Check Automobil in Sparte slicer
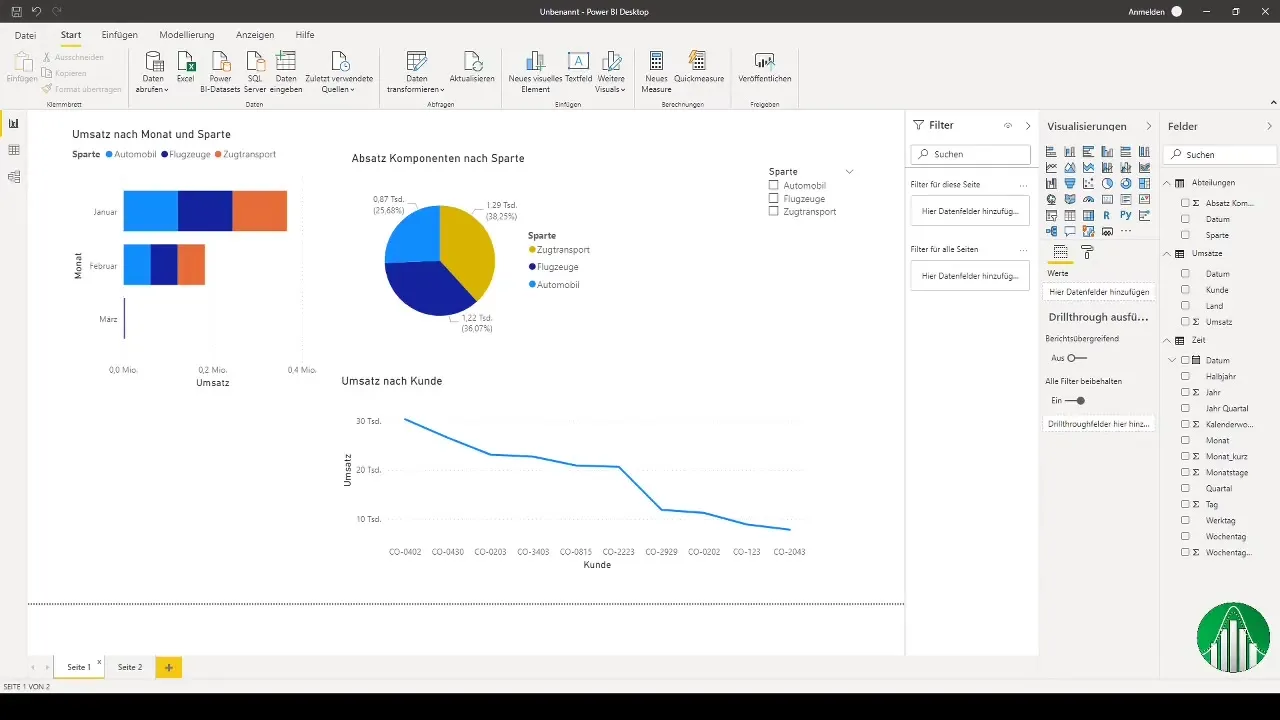This screenshot has width=1280, height=720. [x=773, y=186]
